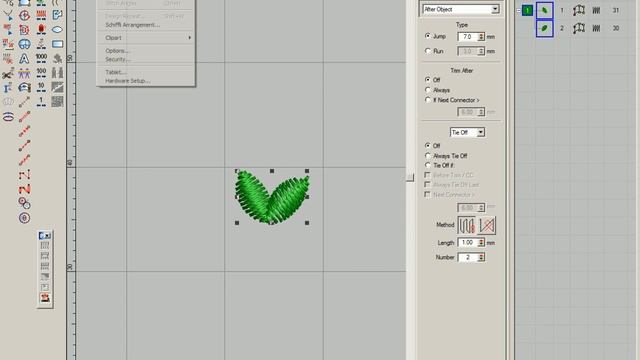
Task: Collapse the color 1 tree node
Action: point(518,11)
